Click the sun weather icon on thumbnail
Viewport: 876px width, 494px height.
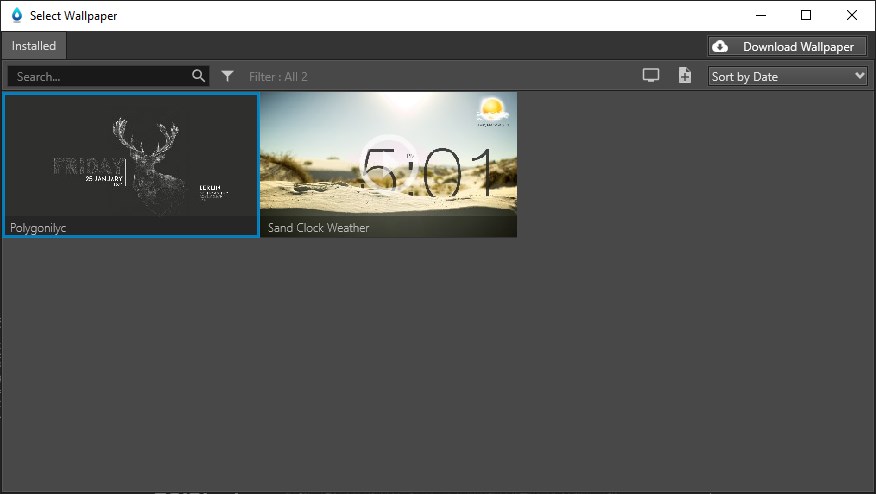click(x=493, y=111)
